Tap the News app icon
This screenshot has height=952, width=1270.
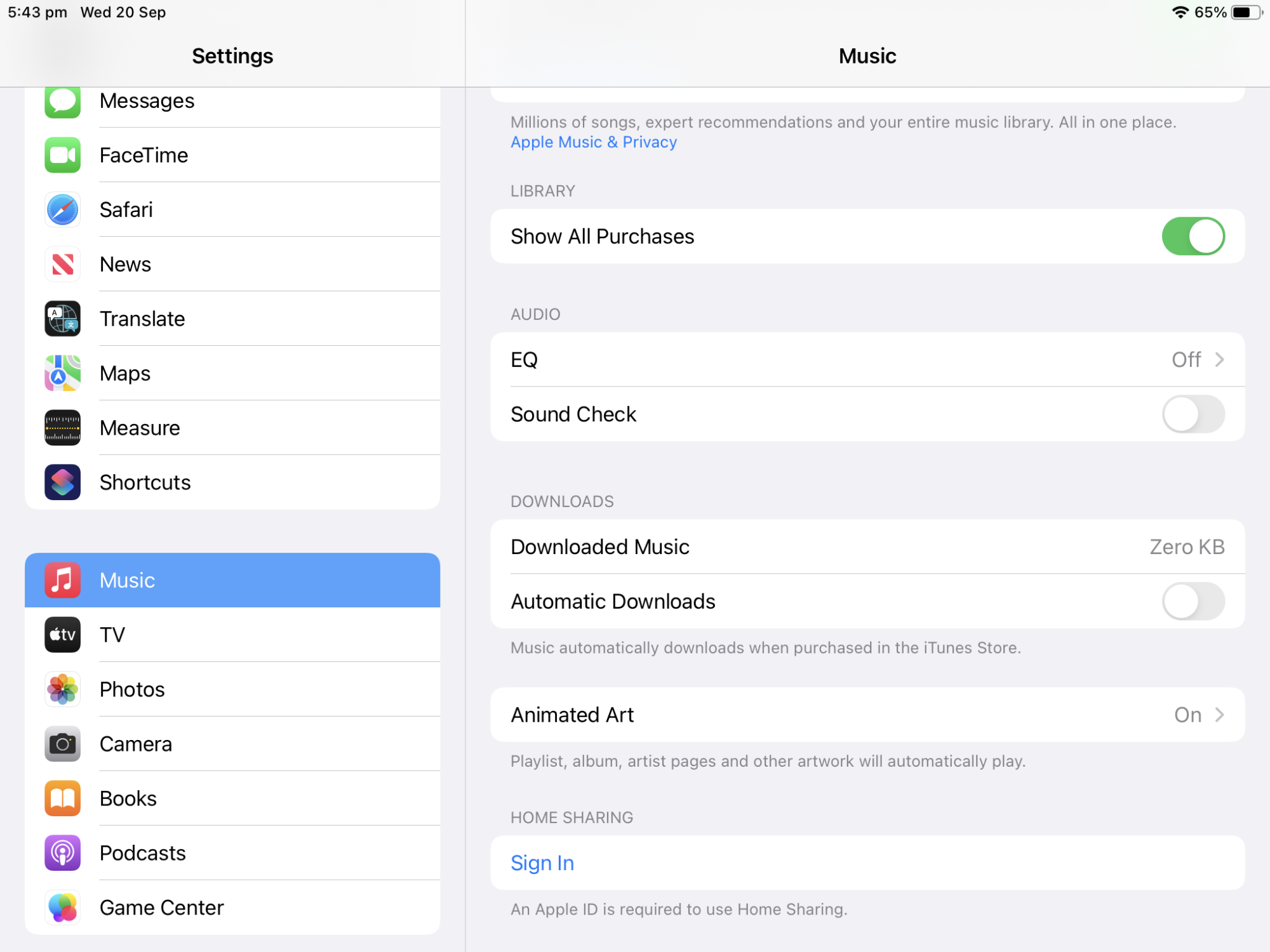pos(62,264)
